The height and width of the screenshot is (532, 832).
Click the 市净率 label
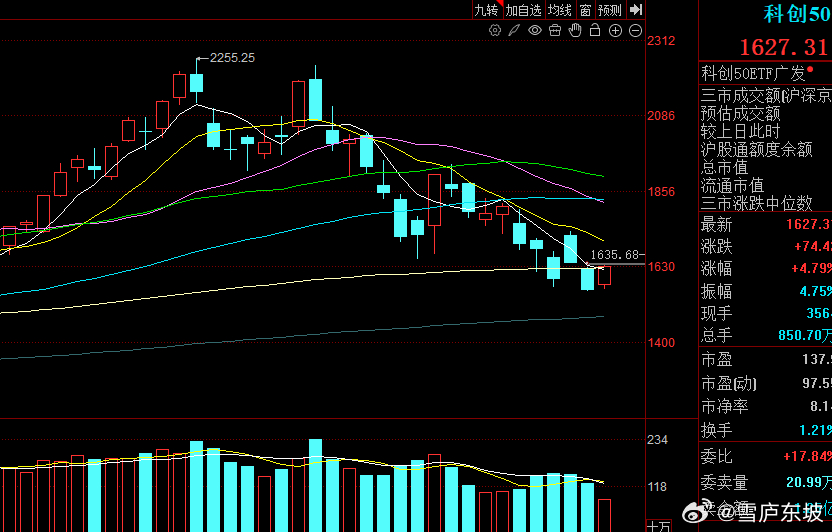pos(724,407)
